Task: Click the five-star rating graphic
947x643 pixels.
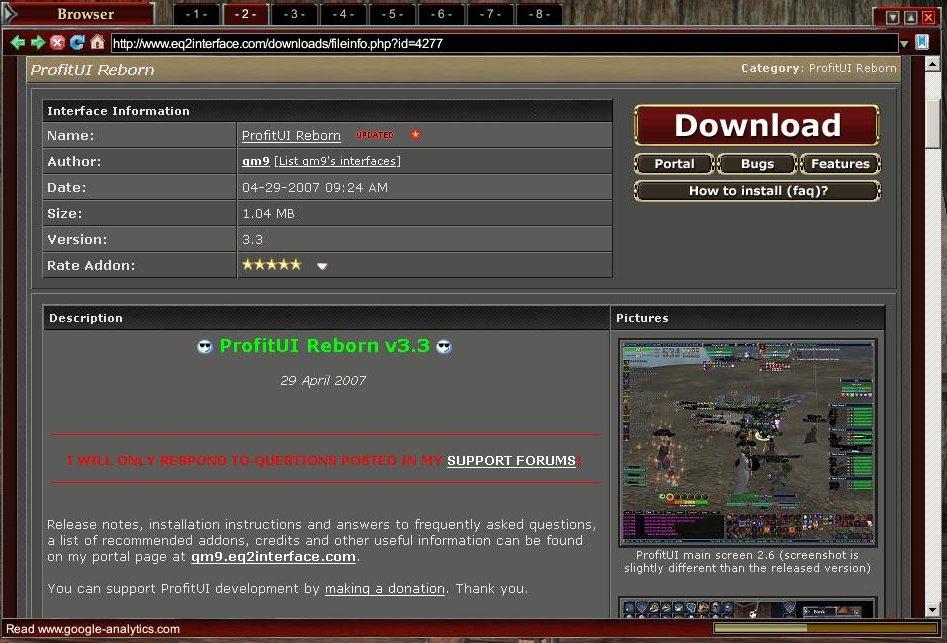Action: 271,264
